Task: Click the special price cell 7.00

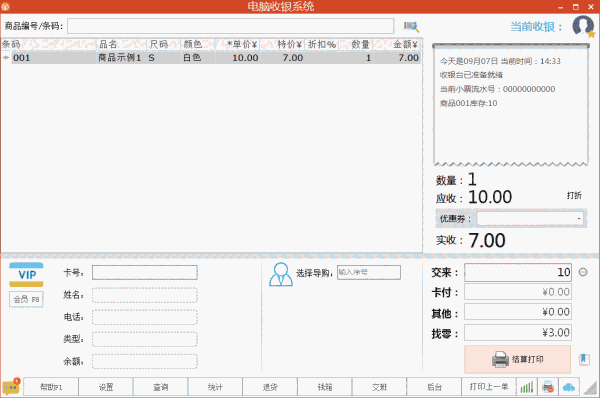Action: pos(282,58)
